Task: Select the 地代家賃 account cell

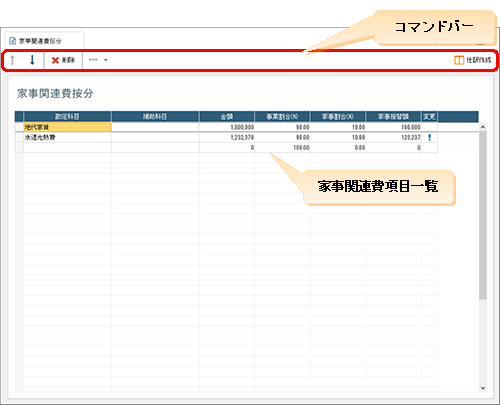Action: [67, 127]
